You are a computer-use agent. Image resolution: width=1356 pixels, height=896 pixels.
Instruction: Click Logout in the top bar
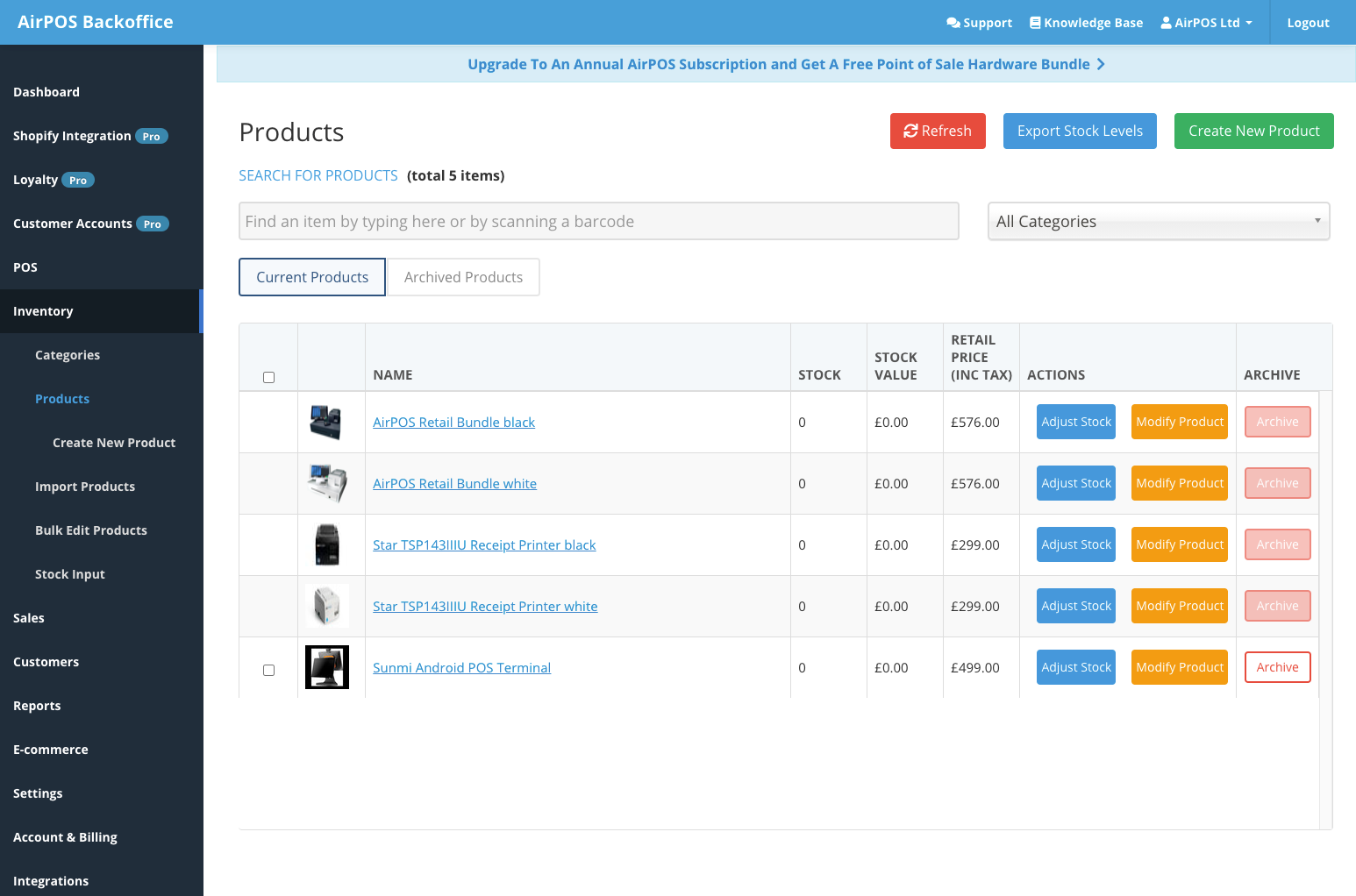1308,23
